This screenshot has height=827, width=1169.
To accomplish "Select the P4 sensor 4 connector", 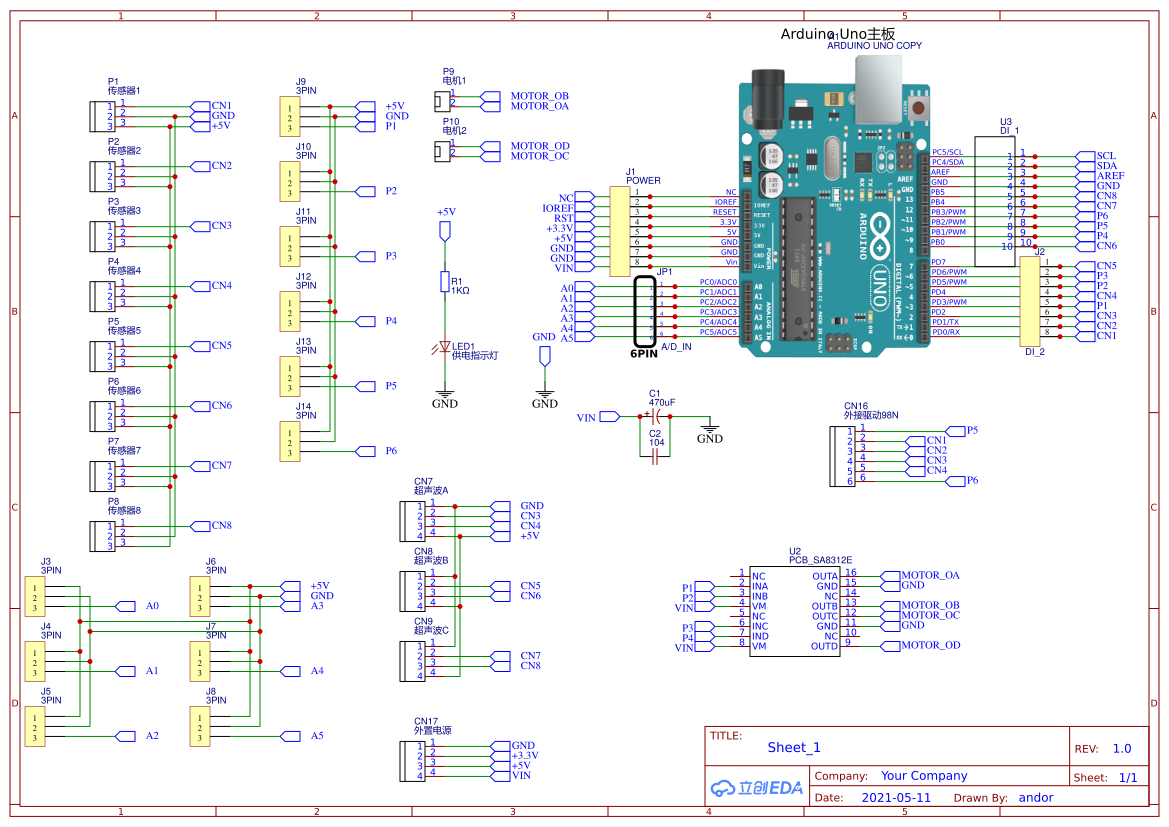I will pos(102,296).
